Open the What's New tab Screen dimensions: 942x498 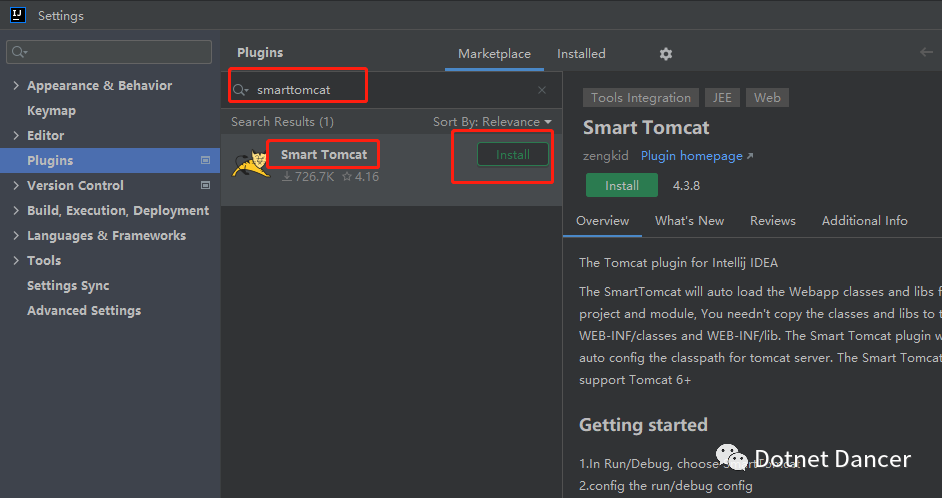point(689,221)
